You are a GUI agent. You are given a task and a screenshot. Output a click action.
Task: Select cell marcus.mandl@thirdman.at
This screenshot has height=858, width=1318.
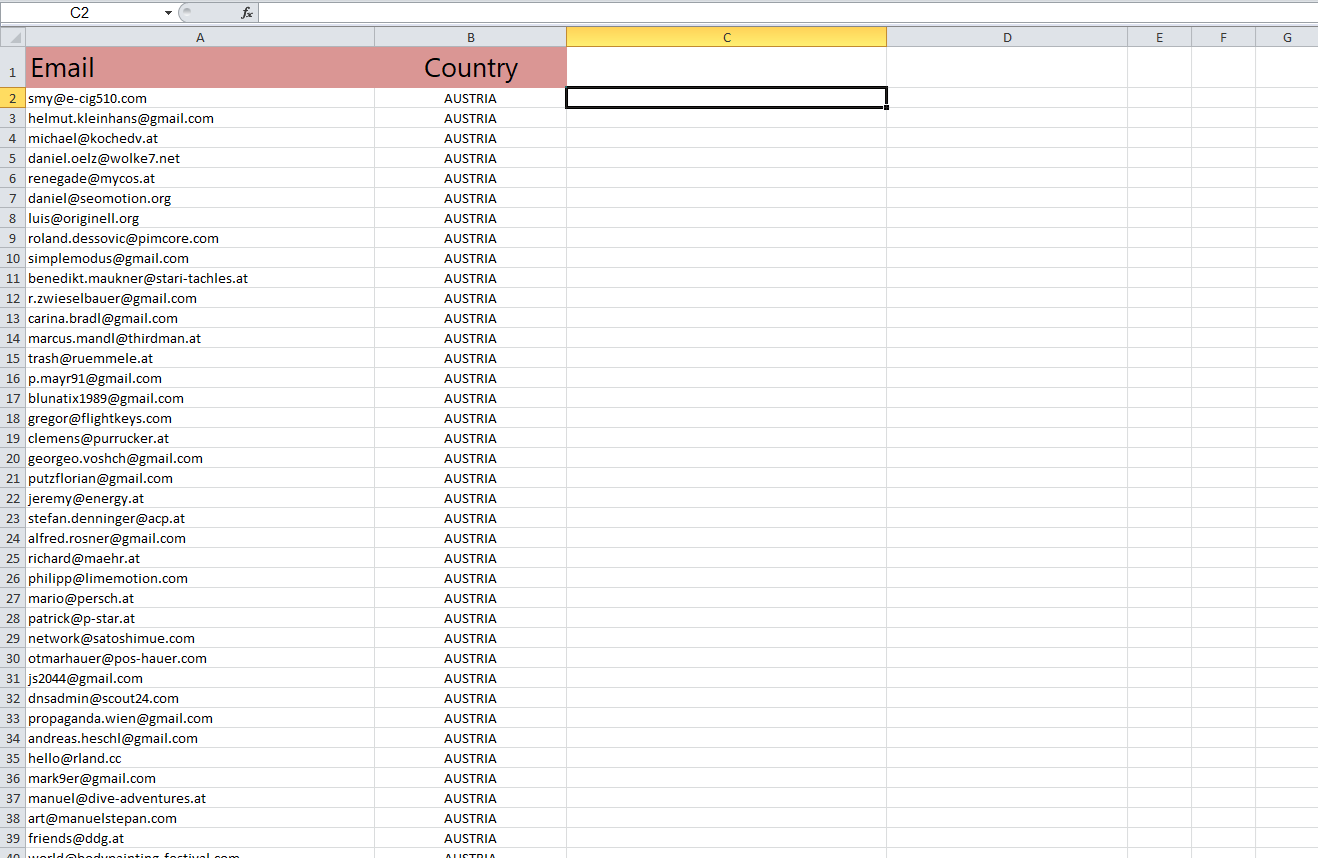[x=200, y=338]
